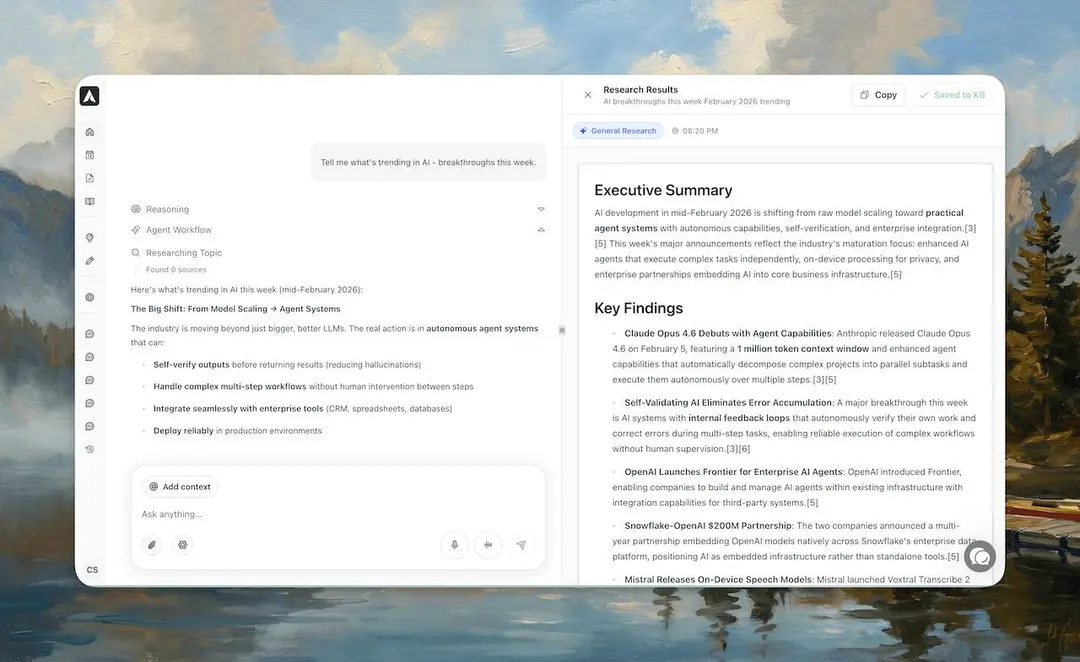Click 'Claude Opus 4.6 Debuts' finding title

tap(728, 333)
